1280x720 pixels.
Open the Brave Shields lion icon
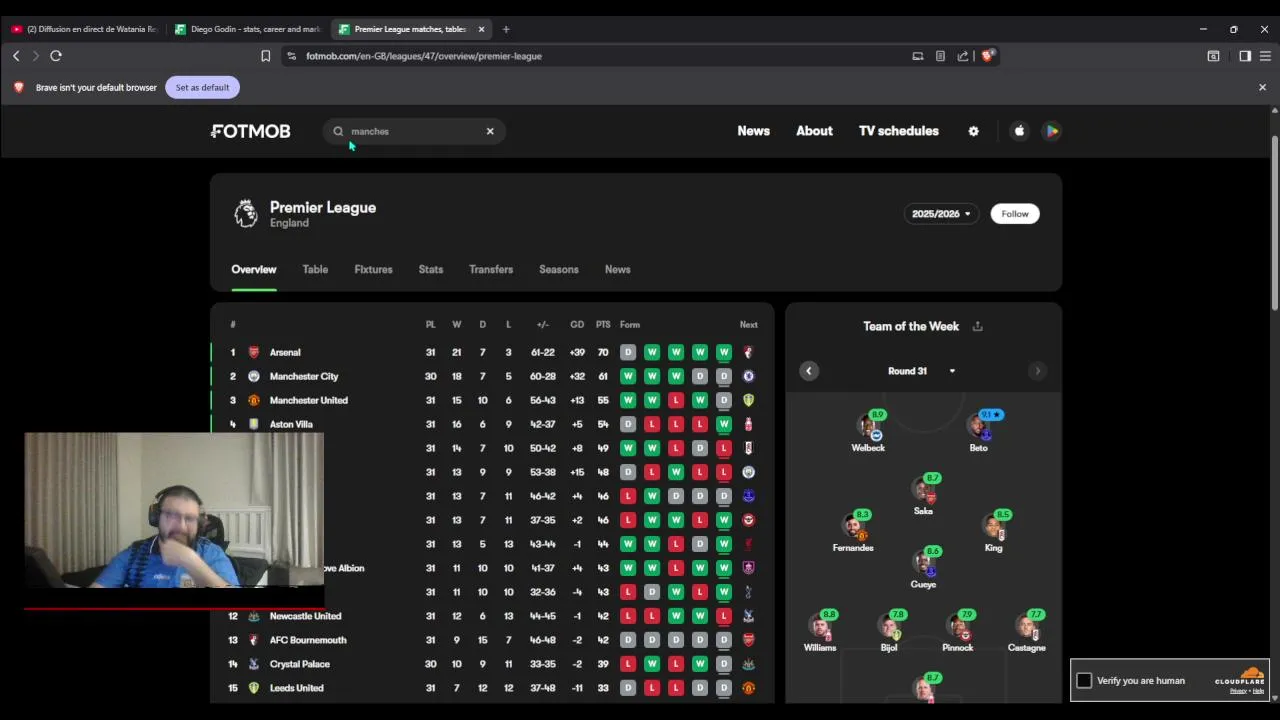point(988,56)
